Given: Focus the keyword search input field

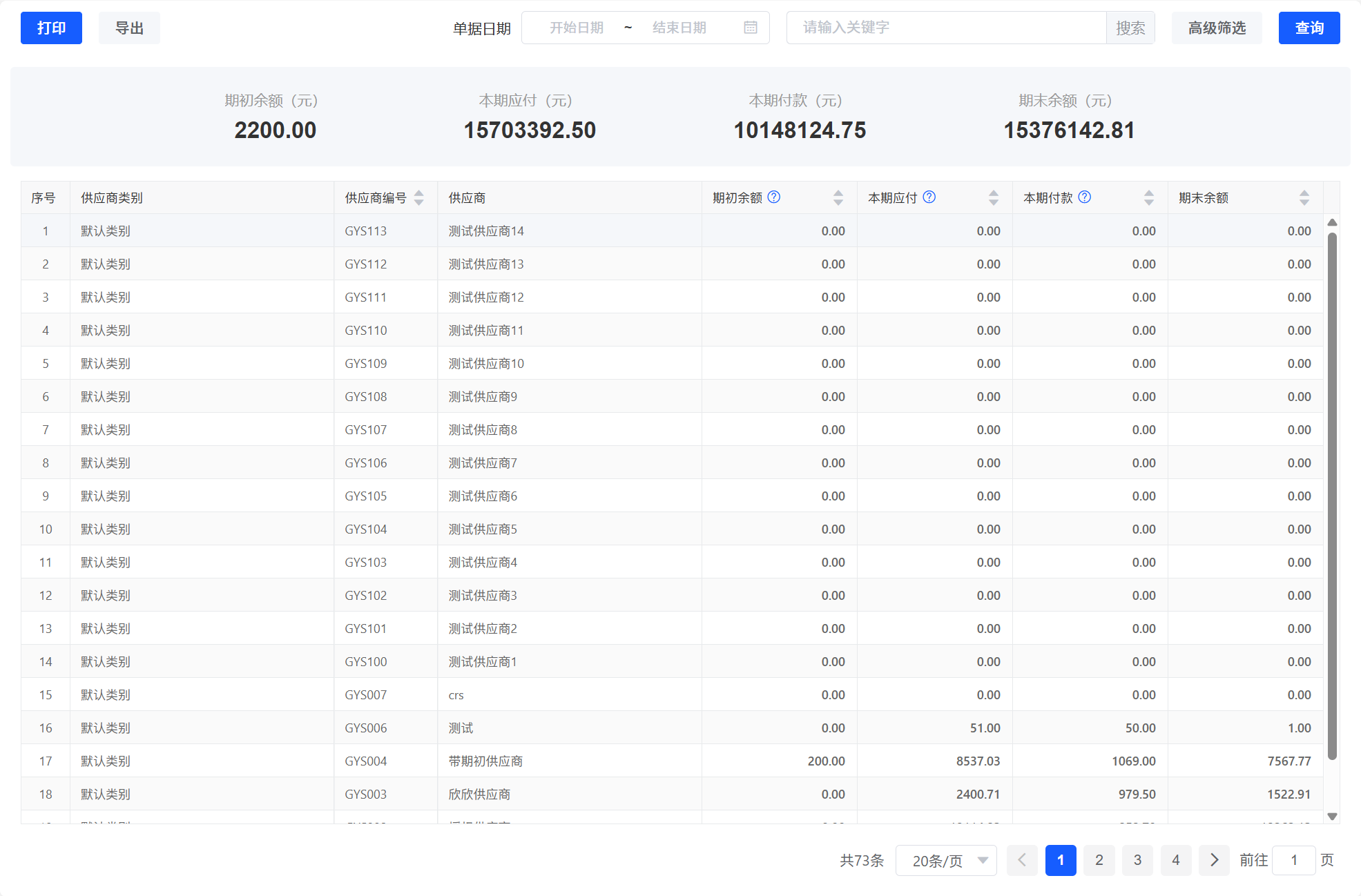Looking at the screenshot, I should pos(946,28).
